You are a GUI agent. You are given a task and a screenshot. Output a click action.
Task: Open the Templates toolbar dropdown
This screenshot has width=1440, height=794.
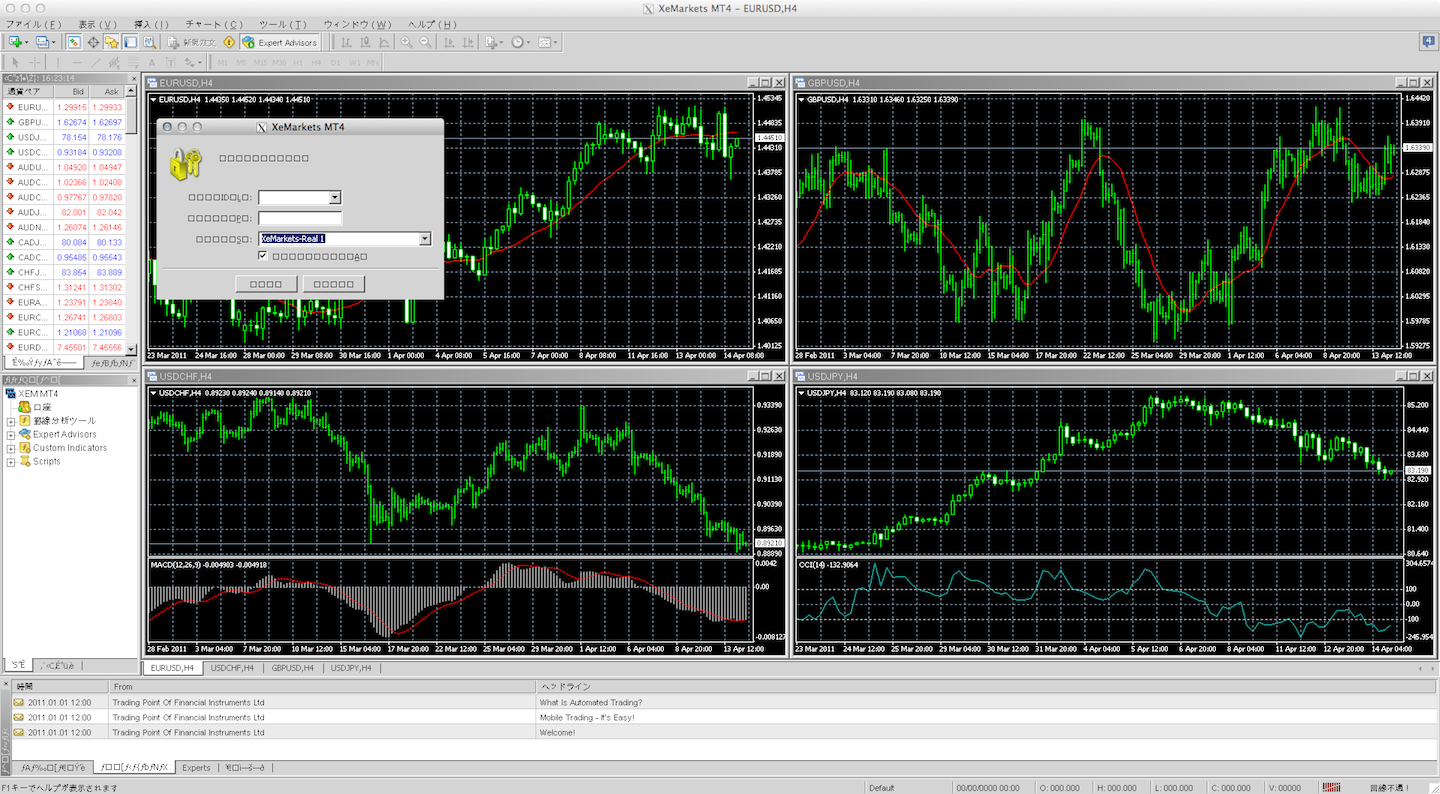pos(548,42)
